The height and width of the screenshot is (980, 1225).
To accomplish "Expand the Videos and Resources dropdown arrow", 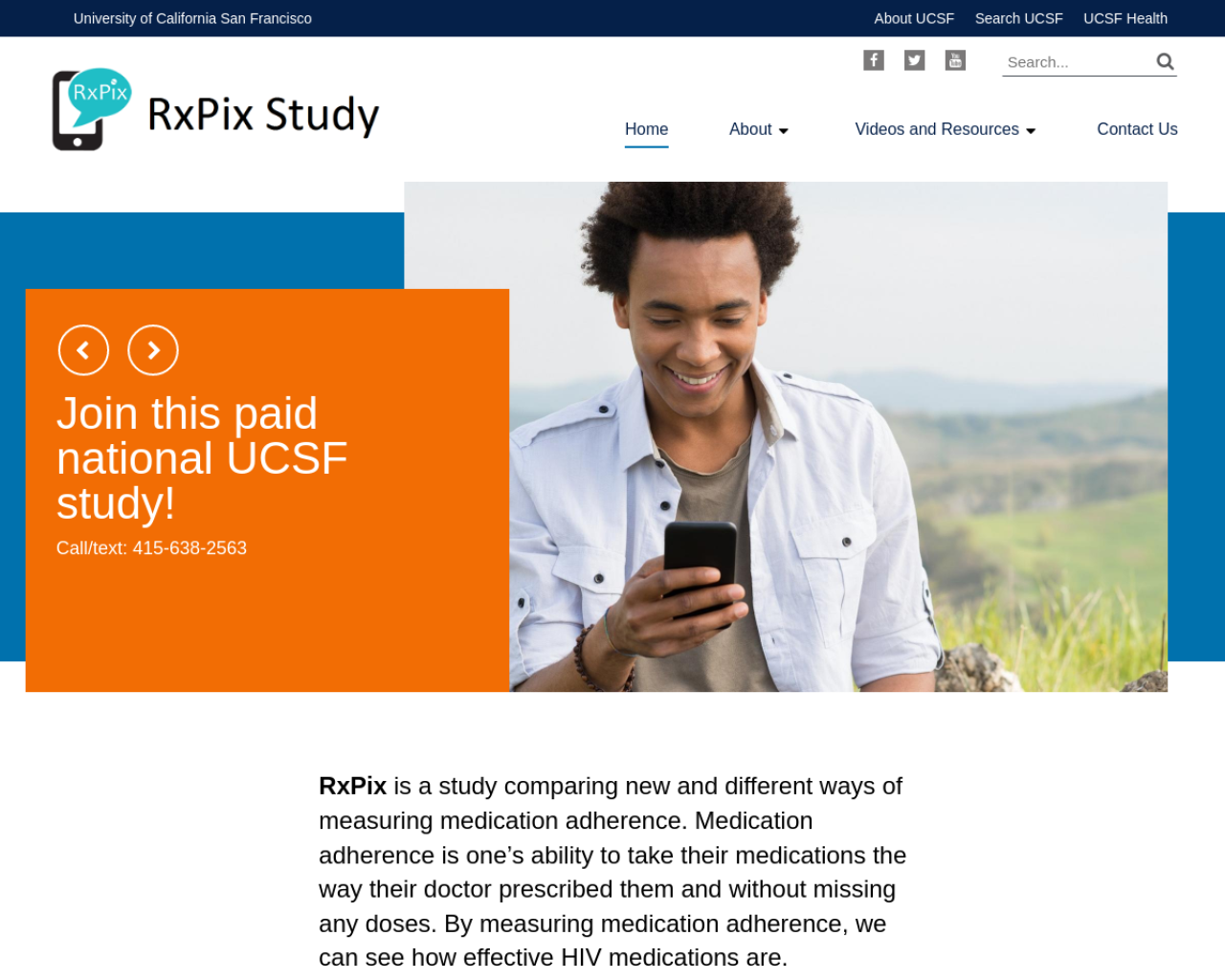I will [x=1031, y=131].
